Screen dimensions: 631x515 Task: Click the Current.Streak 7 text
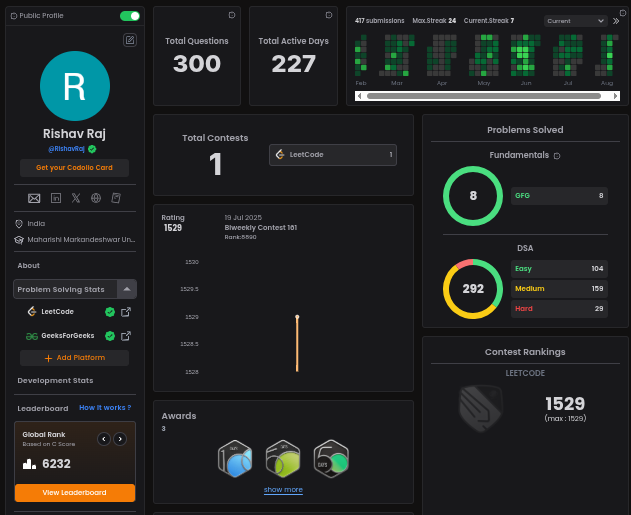pyautogui.click(x=489, y=21)
